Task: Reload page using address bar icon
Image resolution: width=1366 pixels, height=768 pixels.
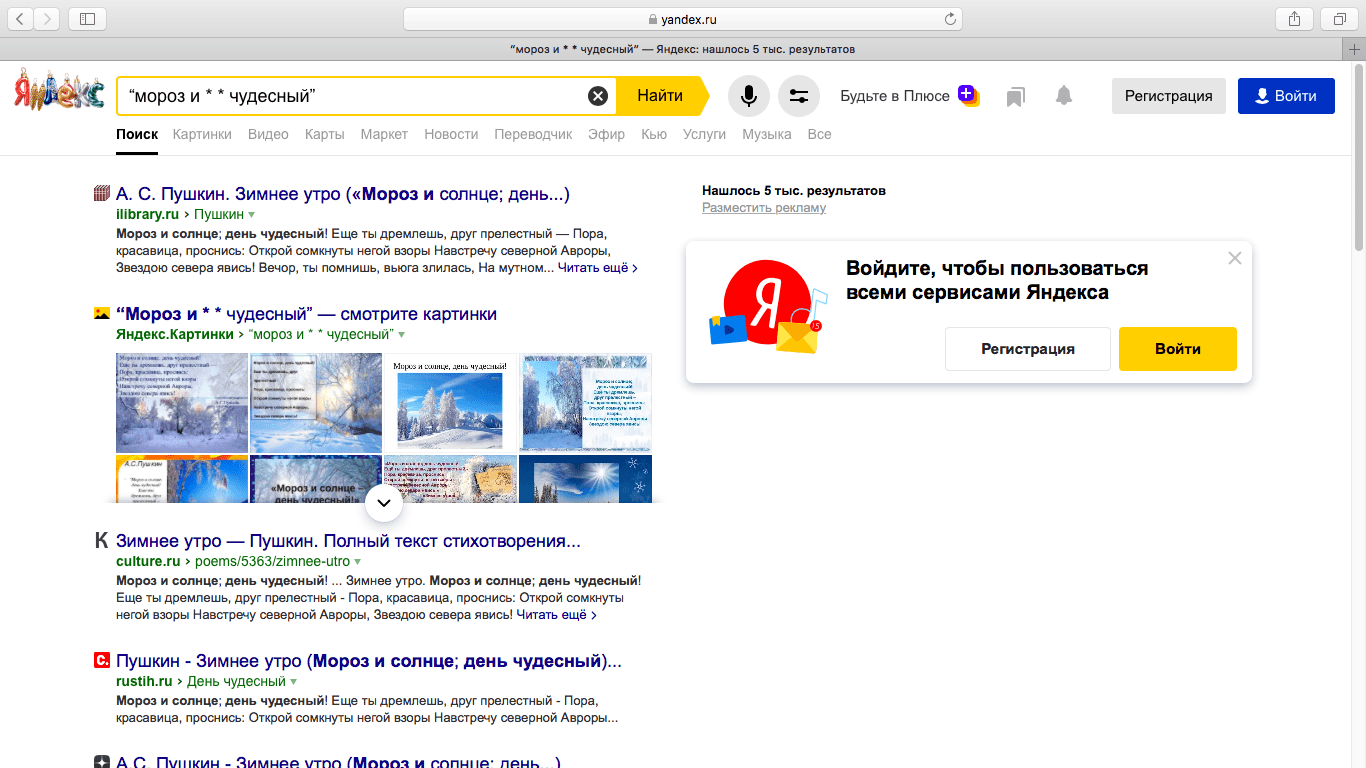Action: (x=950, y=19)
